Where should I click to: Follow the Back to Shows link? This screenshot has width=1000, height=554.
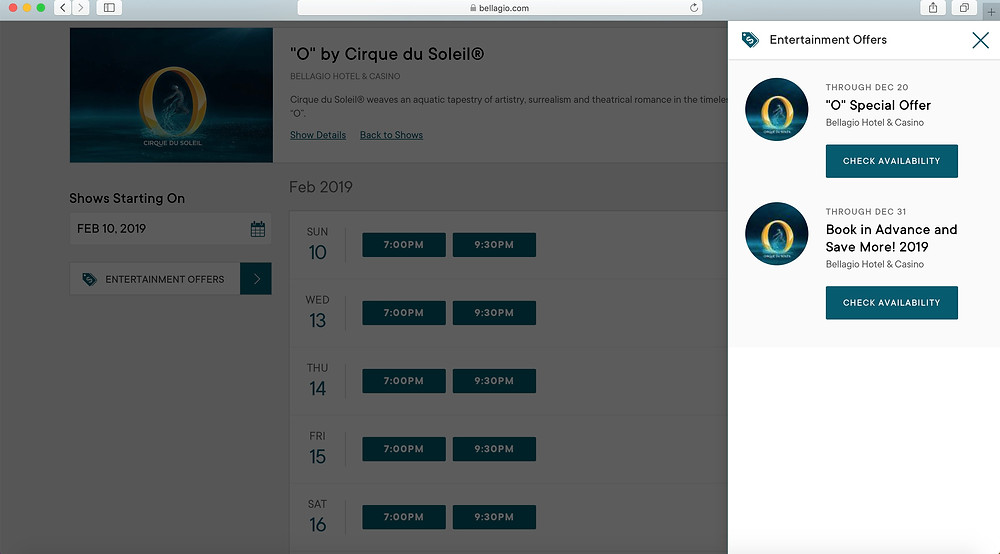point(391,135)
